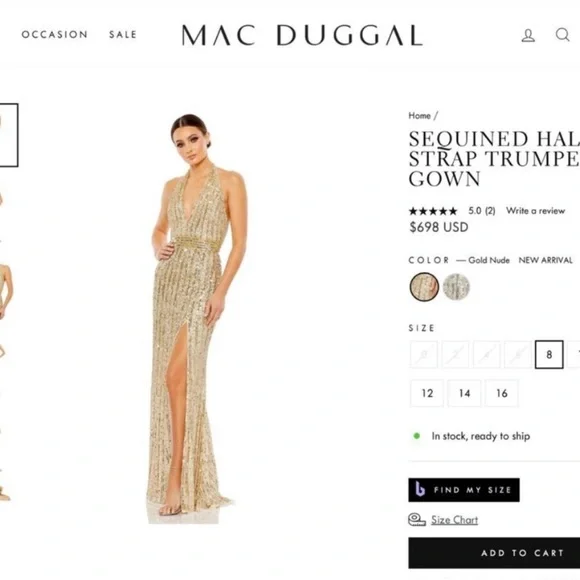Choose the Gold Nude color swatch
Image resolution: width=580 pixels, height=580 pixels.
click(x=424, y=287)
